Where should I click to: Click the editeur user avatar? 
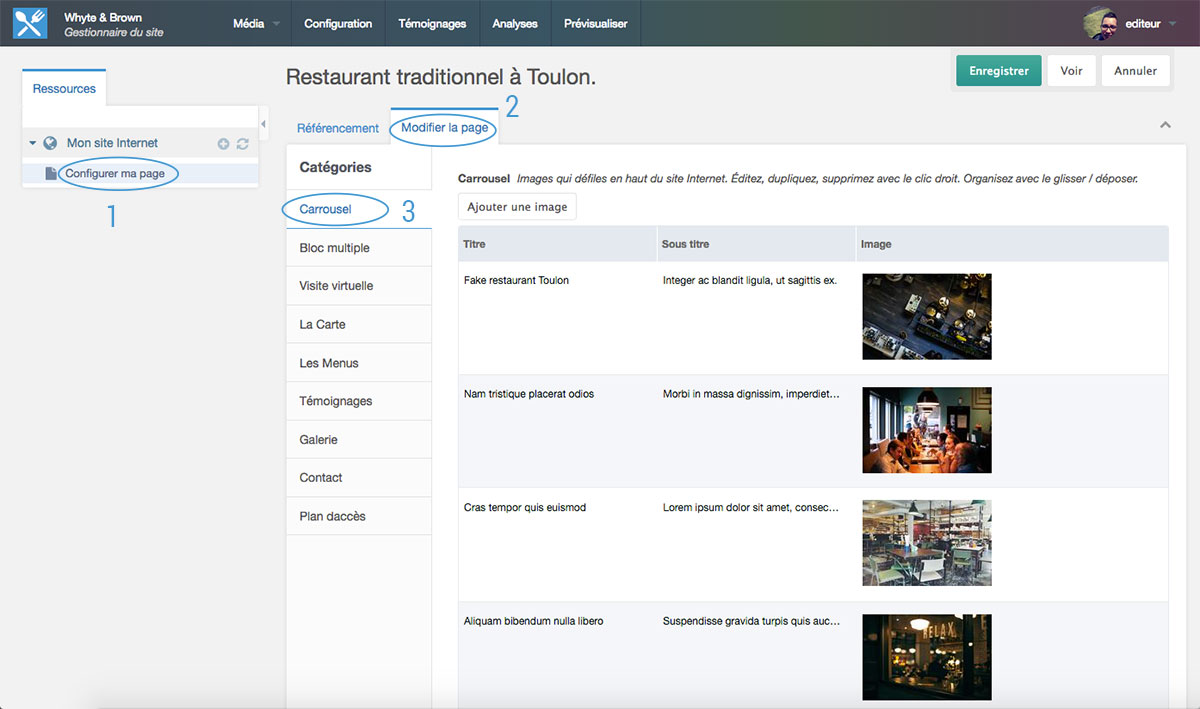[x=1101, y=23]
